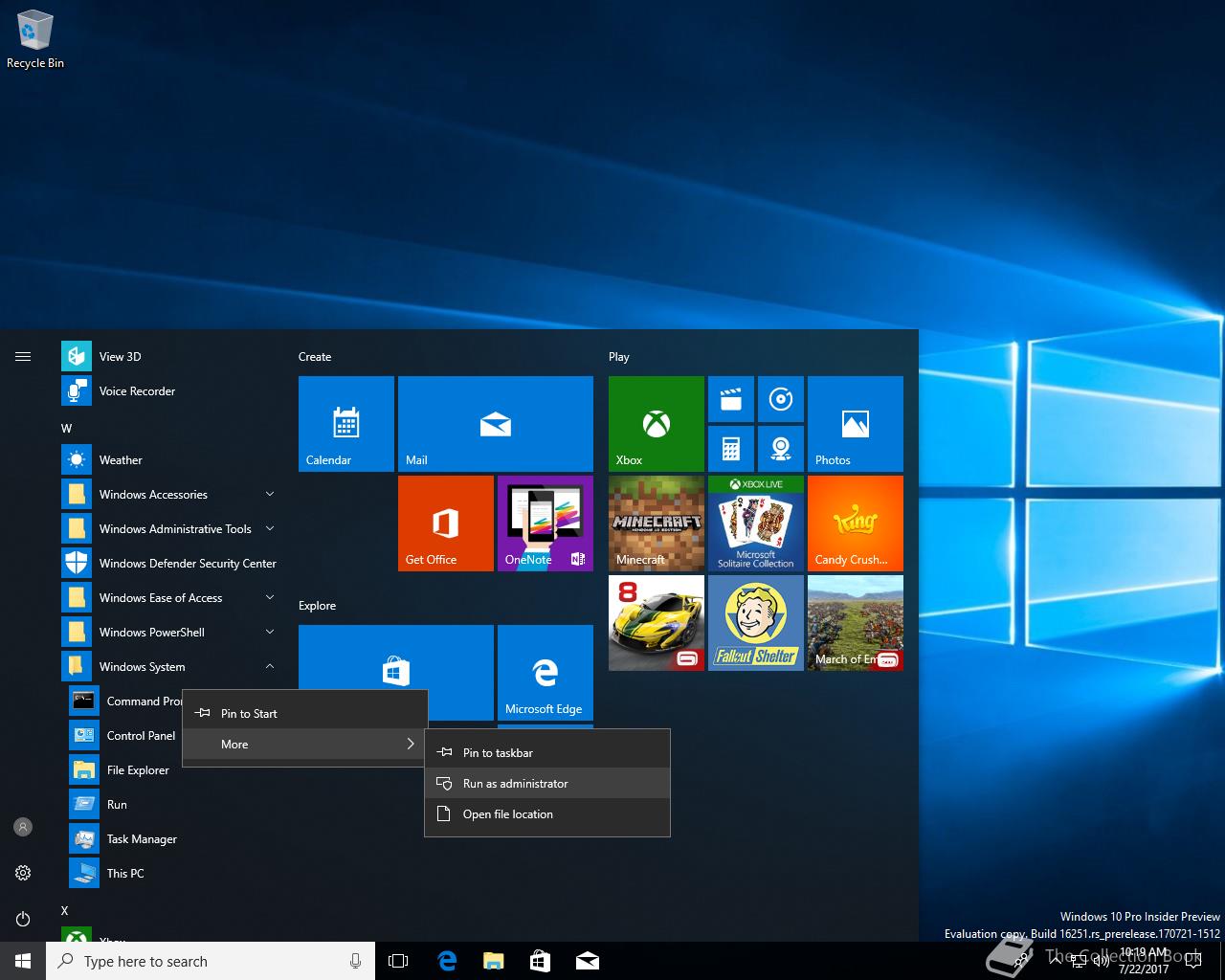Collapse the Windows System folder
Image resolution: width=1225 pixels, height=980 pixels.
[x=168, y=666]
